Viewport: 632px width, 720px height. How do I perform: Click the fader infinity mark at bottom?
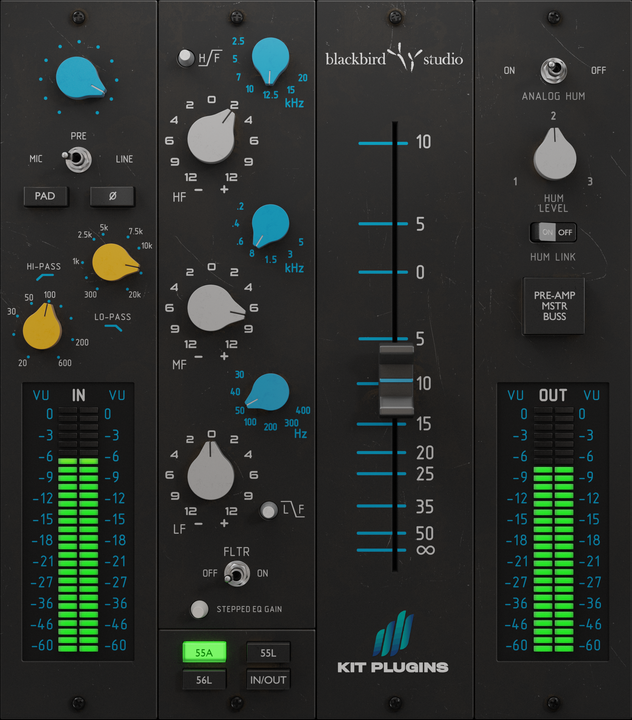(425, 550)
